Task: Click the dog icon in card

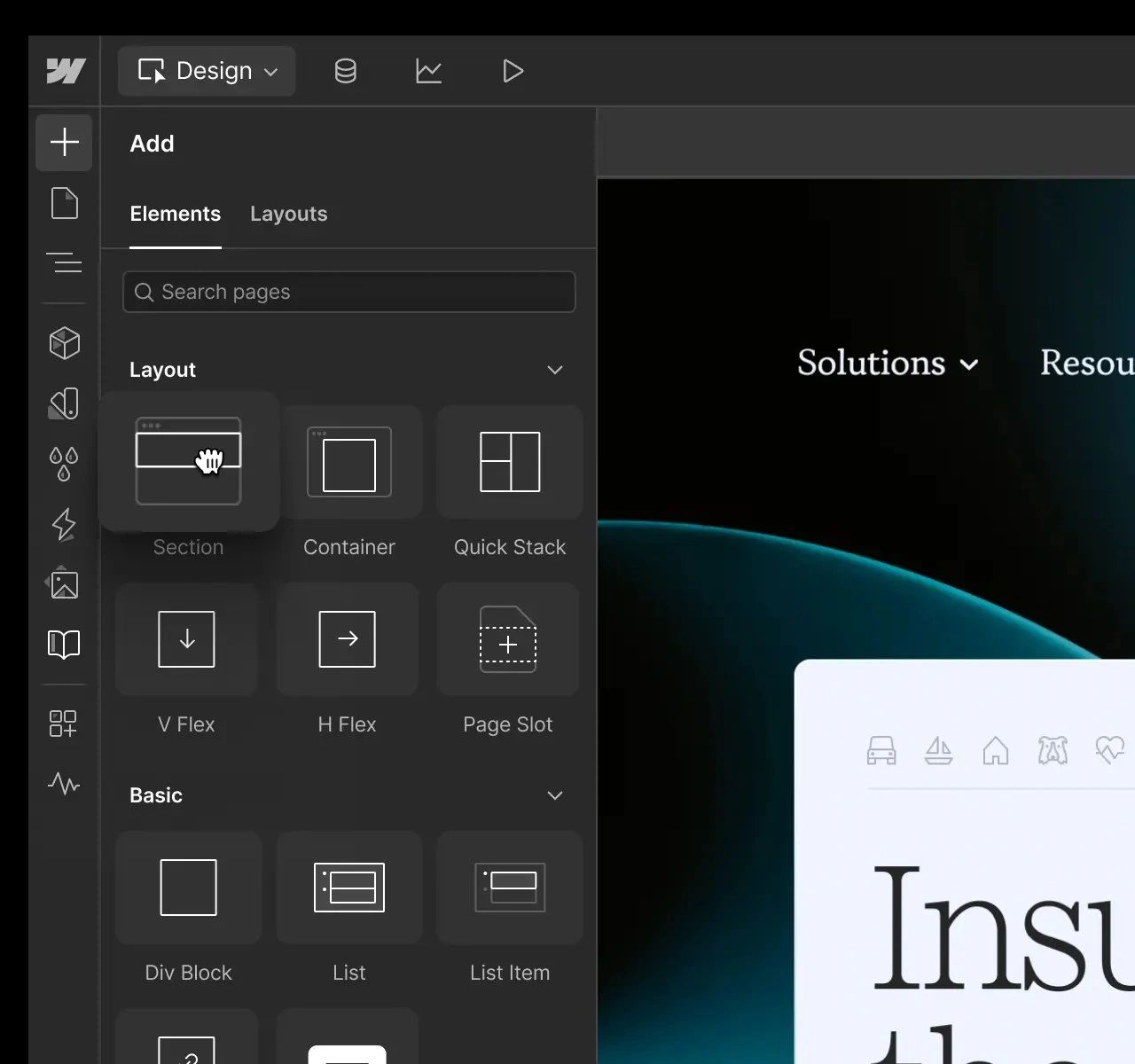Action: point(1053,751)
